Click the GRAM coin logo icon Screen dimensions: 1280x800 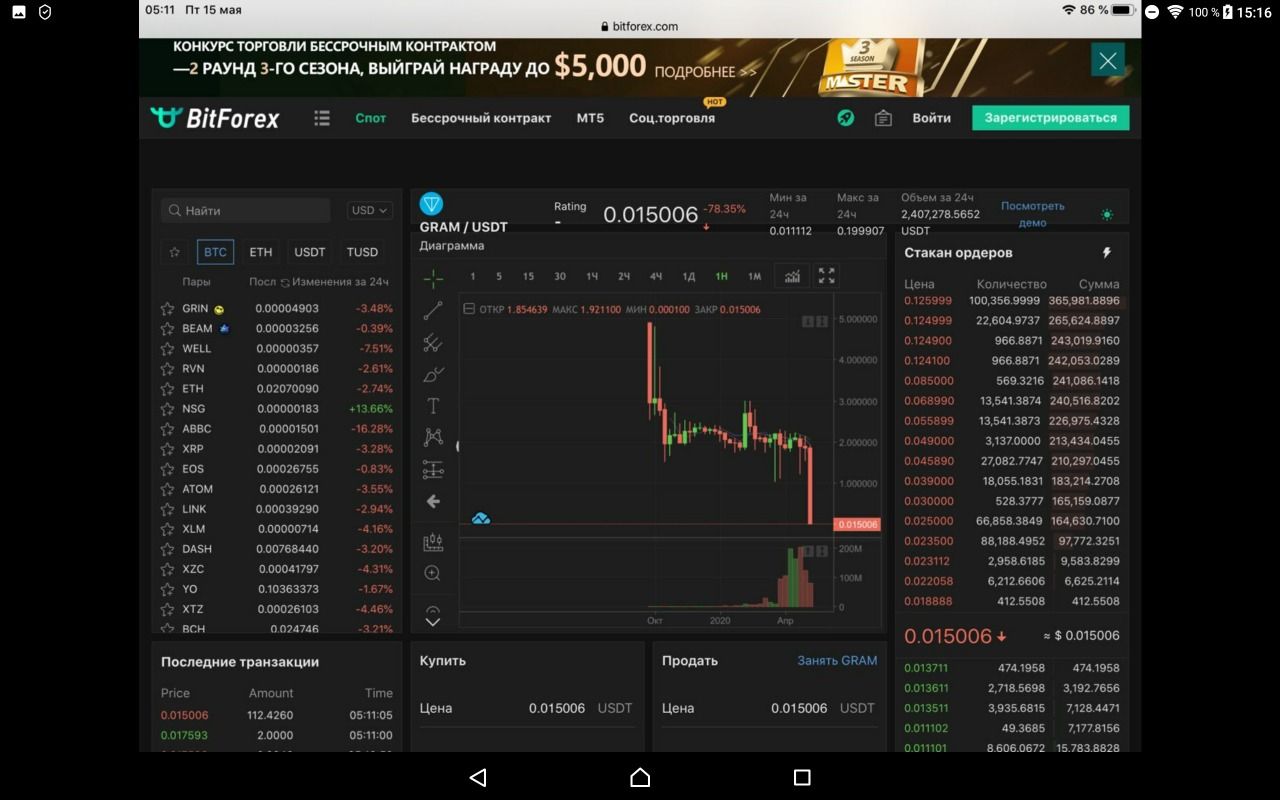431,205
